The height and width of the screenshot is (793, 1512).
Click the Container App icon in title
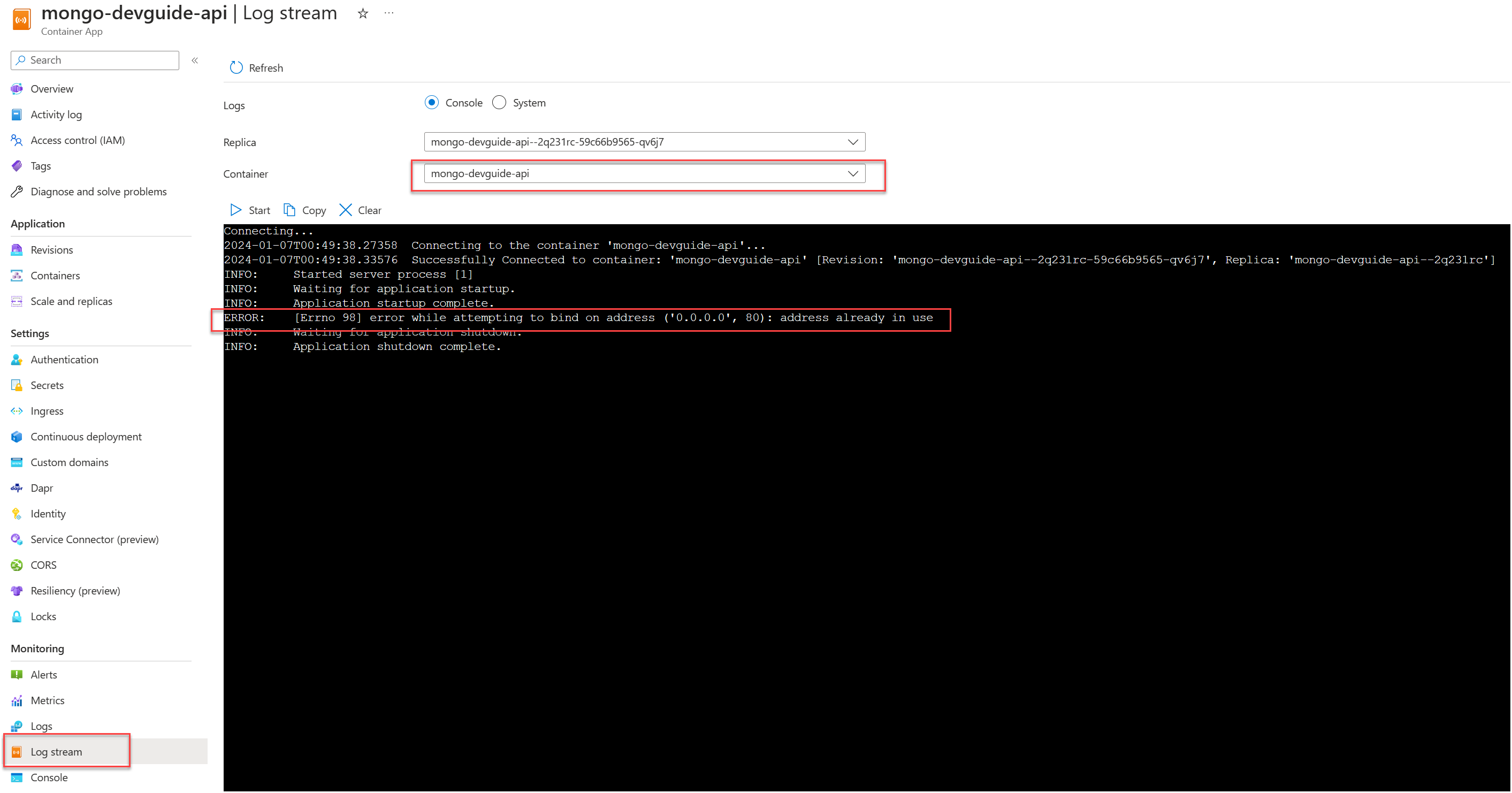pyautogui.click(x=22, y=19)
